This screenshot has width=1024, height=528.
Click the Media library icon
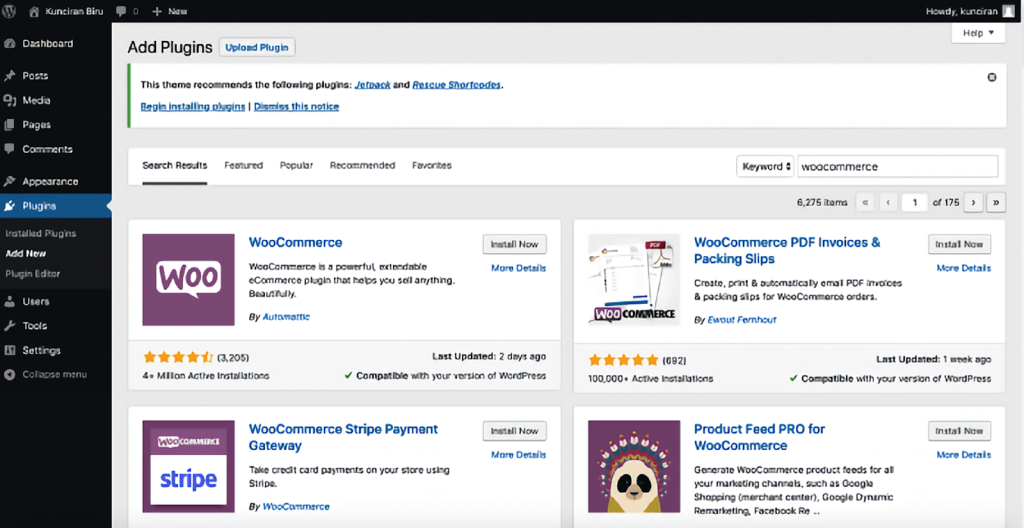[9, 100]
